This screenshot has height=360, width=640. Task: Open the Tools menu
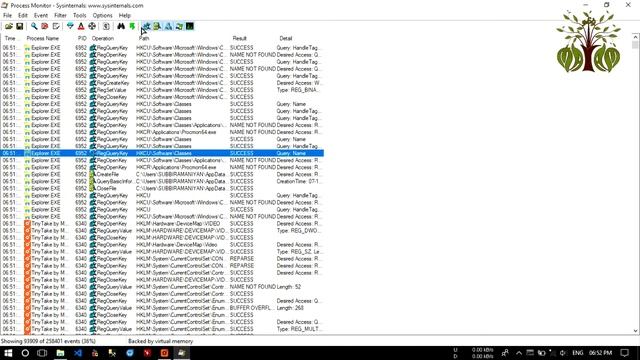(x=79, y=16)
